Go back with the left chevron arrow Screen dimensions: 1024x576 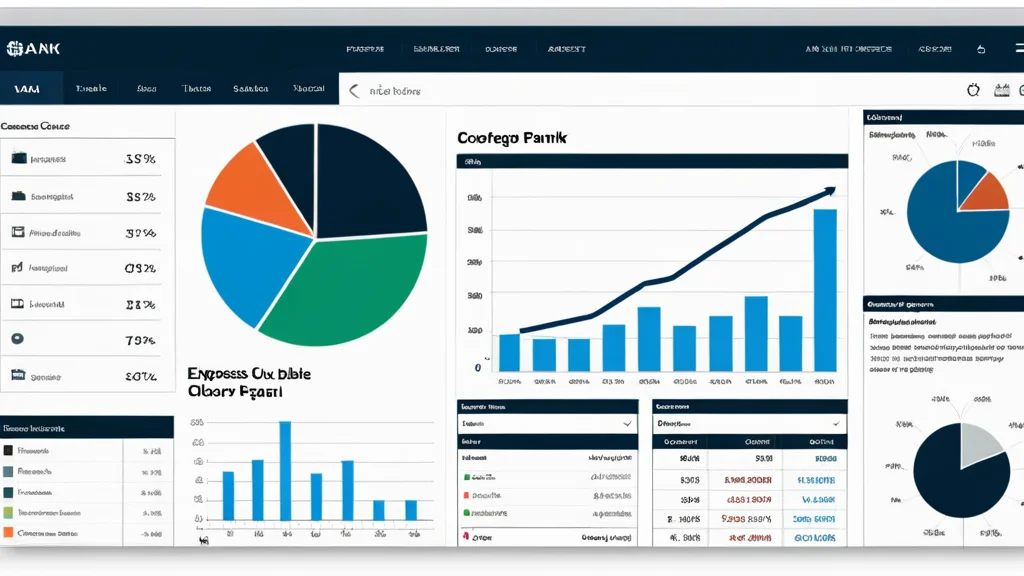354,91
